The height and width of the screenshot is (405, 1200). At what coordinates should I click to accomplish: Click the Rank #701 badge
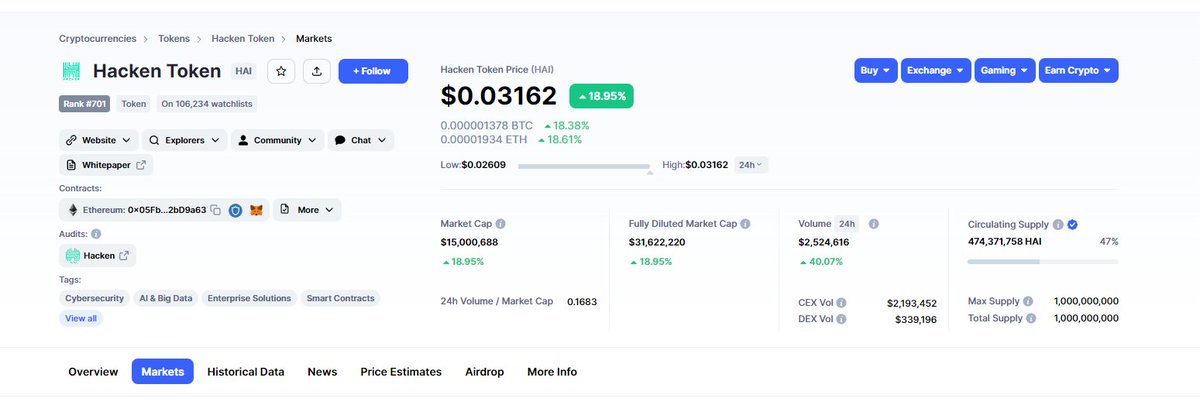click(85, 103)
